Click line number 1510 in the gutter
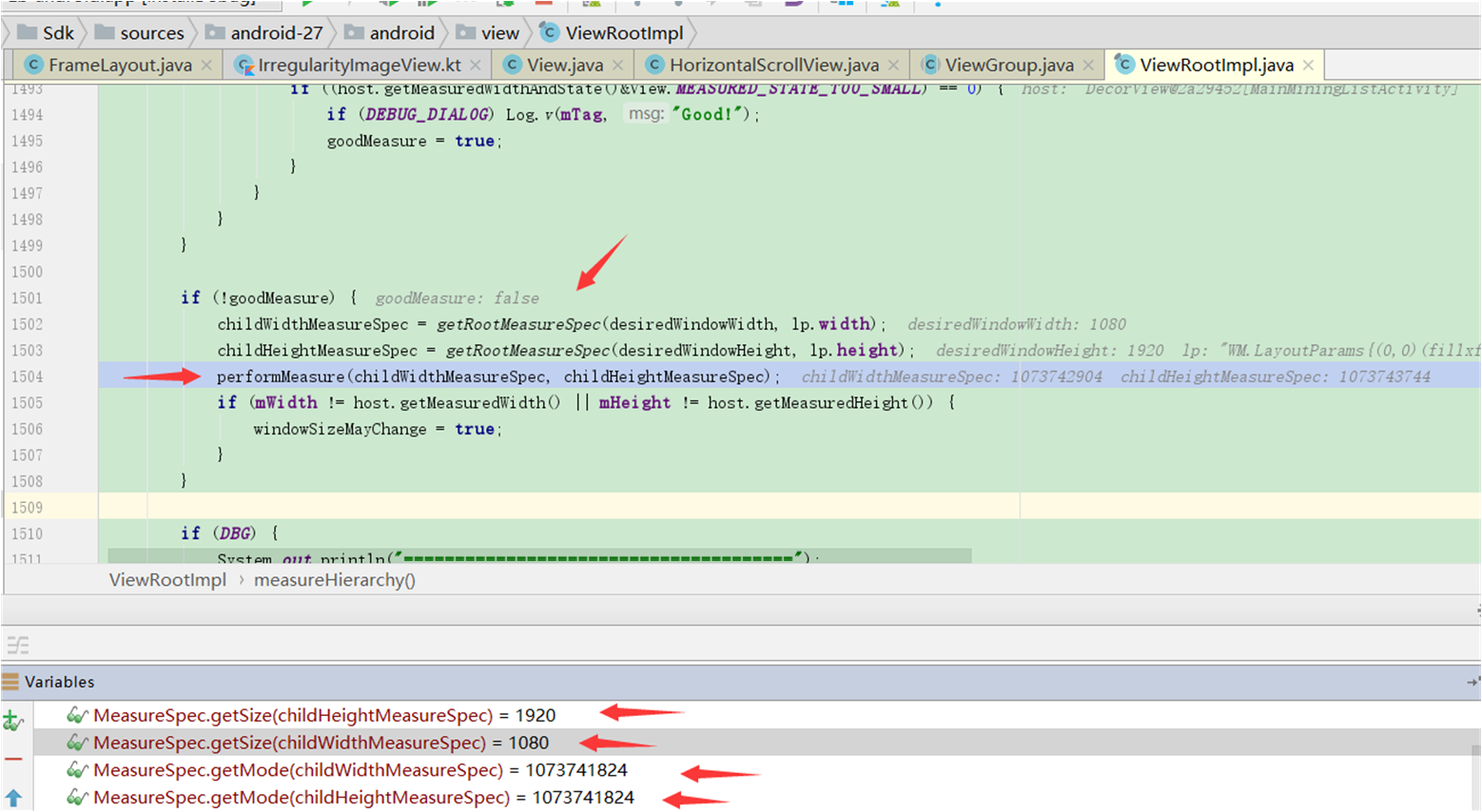This screenshot has width=1482, height=812. click(27, 533)
